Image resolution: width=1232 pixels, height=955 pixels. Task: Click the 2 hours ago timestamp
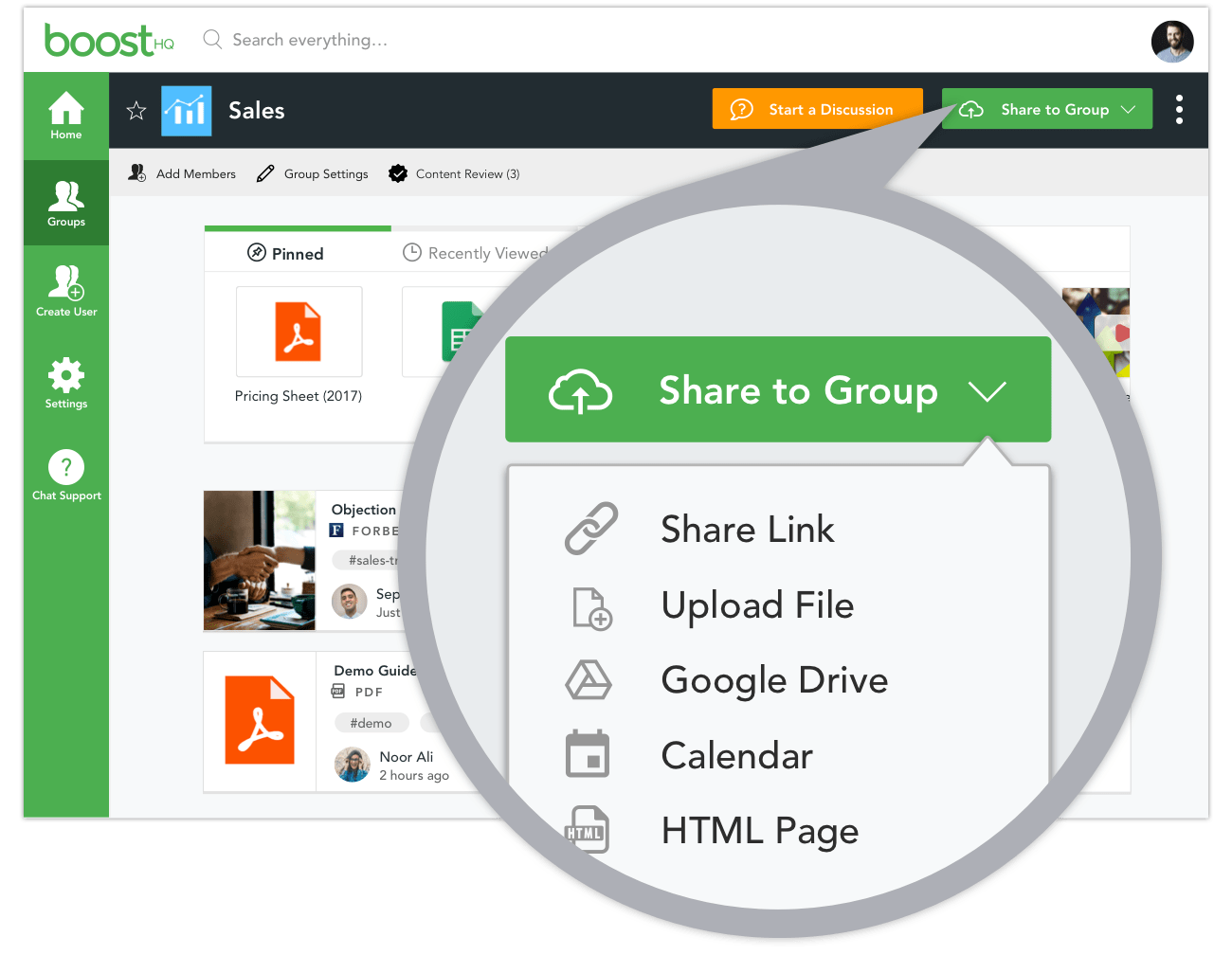[x=414, y=776]
